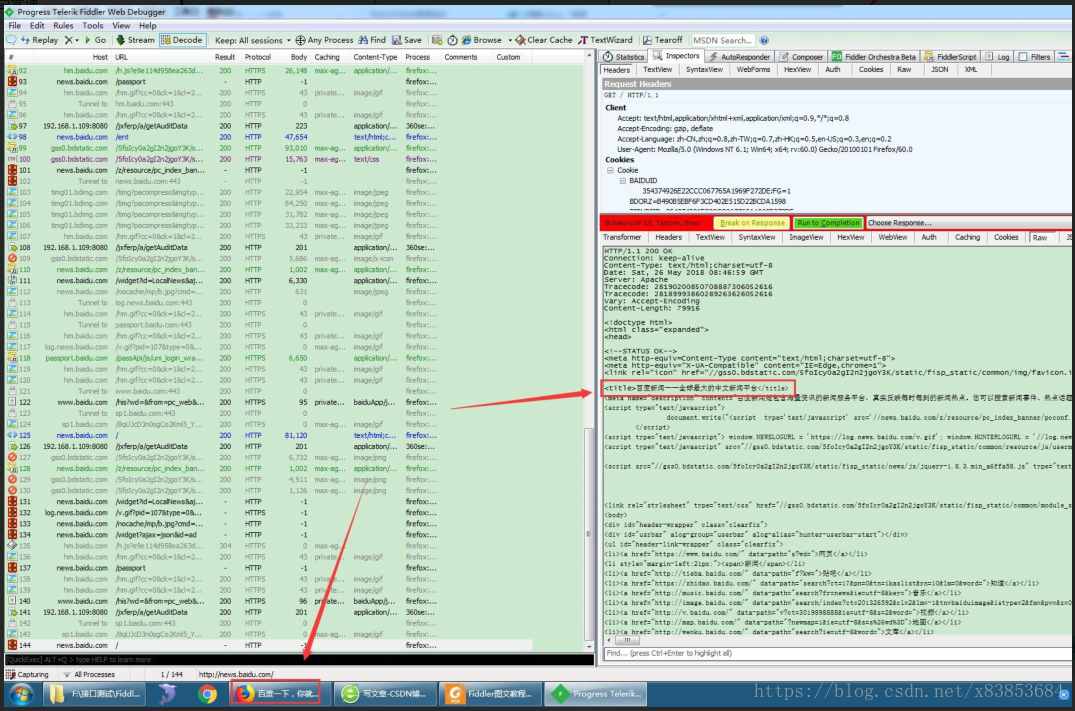Open Fiddler Orchestra Beta tab
This screenshot has width=1075, height=711.
[873, 57]
